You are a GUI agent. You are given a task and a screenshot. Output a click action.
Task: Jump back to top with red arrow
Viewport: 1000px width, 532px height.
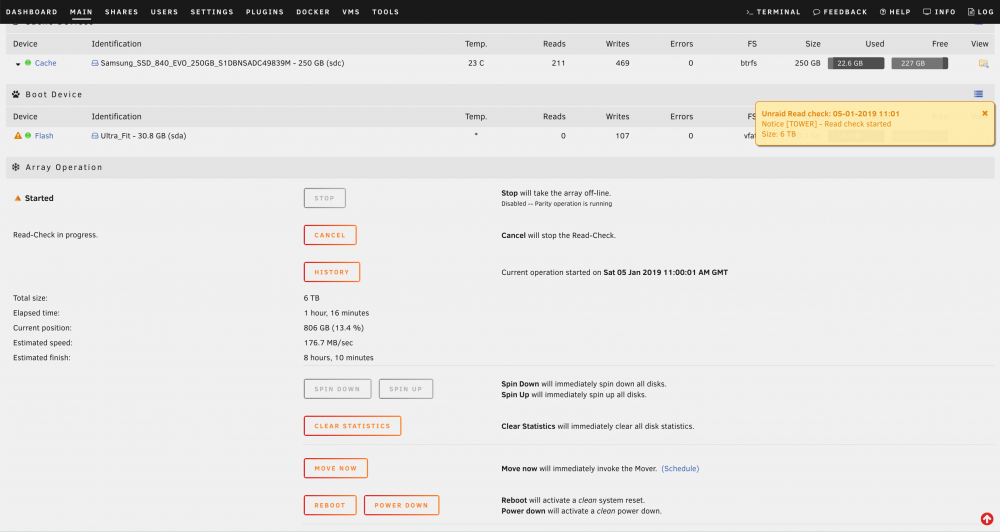pyautogui.click(x=987, y=519)
